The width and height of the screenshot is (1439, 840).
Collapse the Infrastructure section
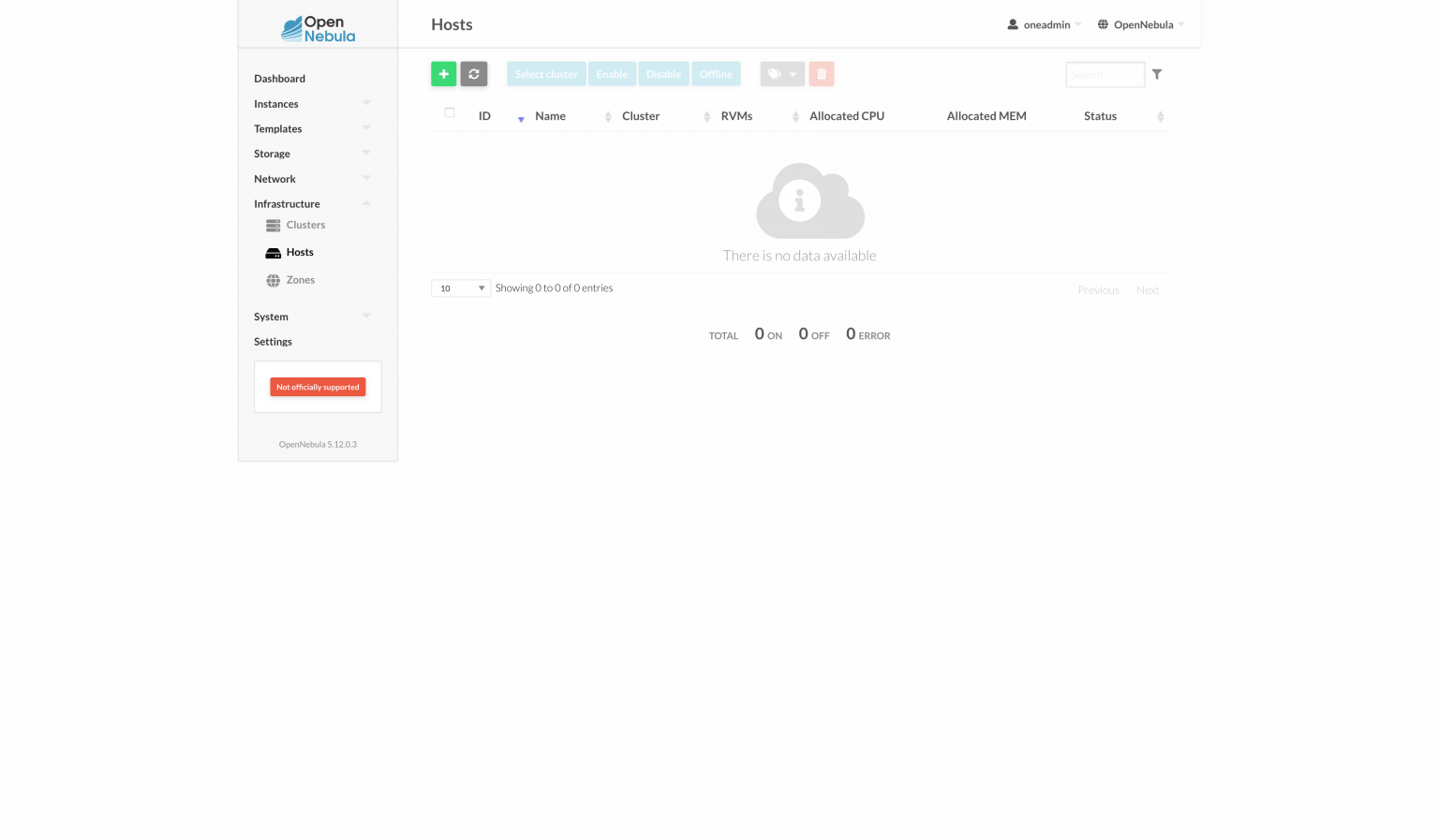(366, 202)
